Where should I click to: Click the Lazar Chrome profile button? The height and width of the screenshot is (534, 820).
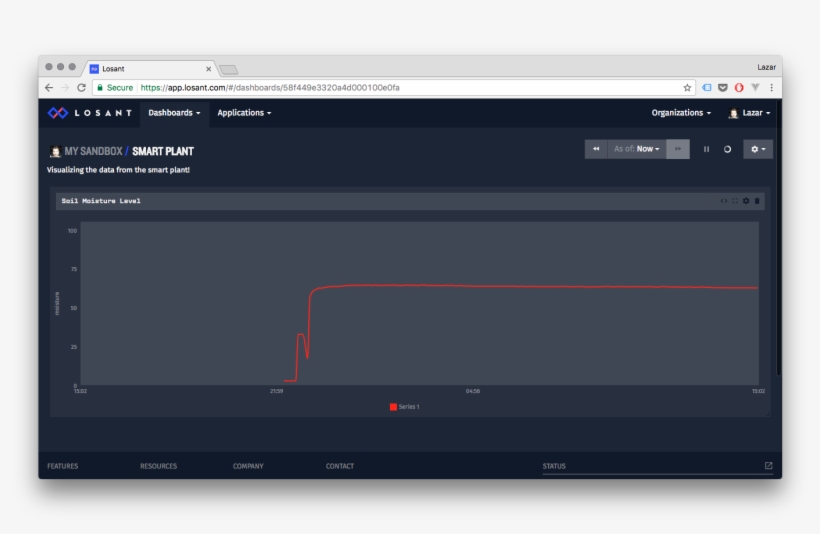766,67
